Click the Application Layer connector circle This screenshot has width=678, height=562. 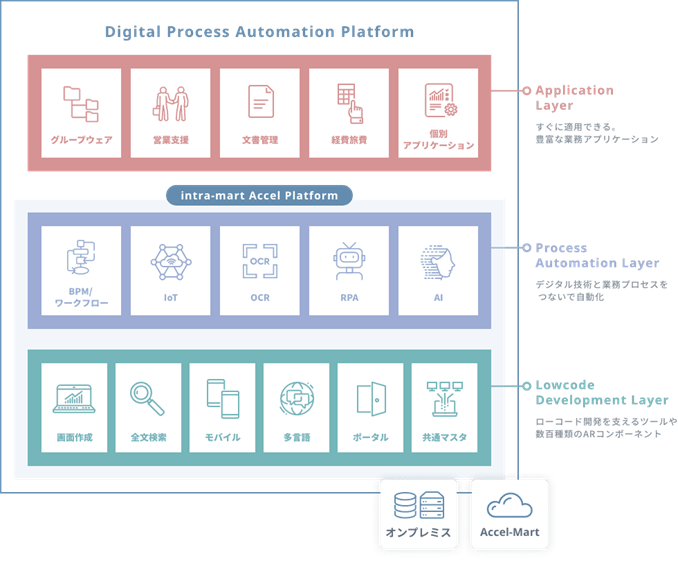(526, 91)
